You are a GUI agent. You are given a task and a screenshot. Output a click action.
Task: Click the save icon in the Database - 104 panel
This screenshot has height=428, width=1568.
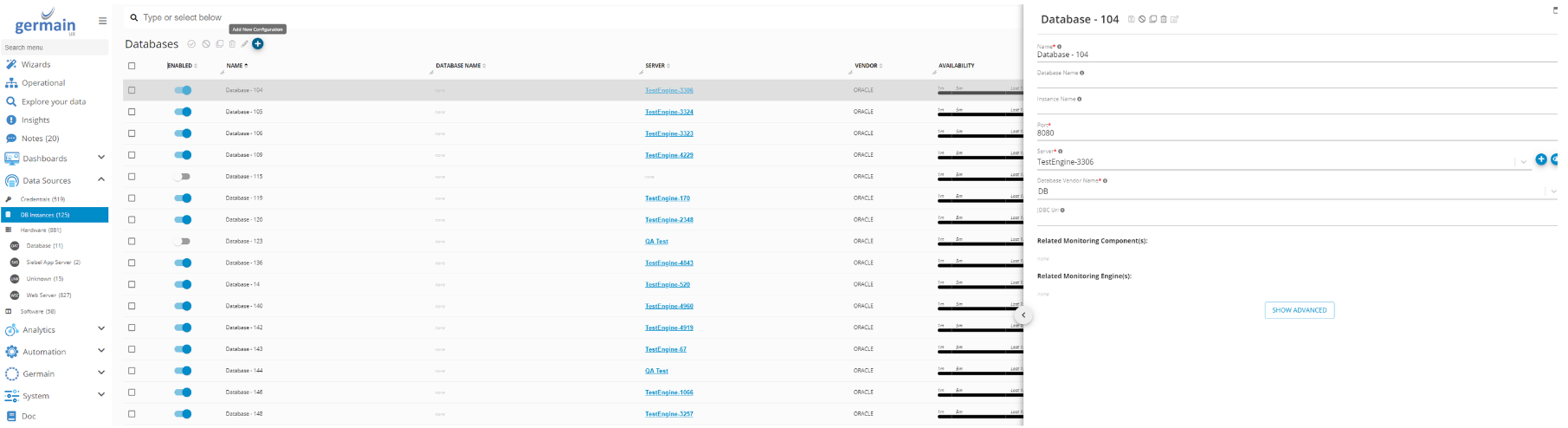(x=1131, y=19)
